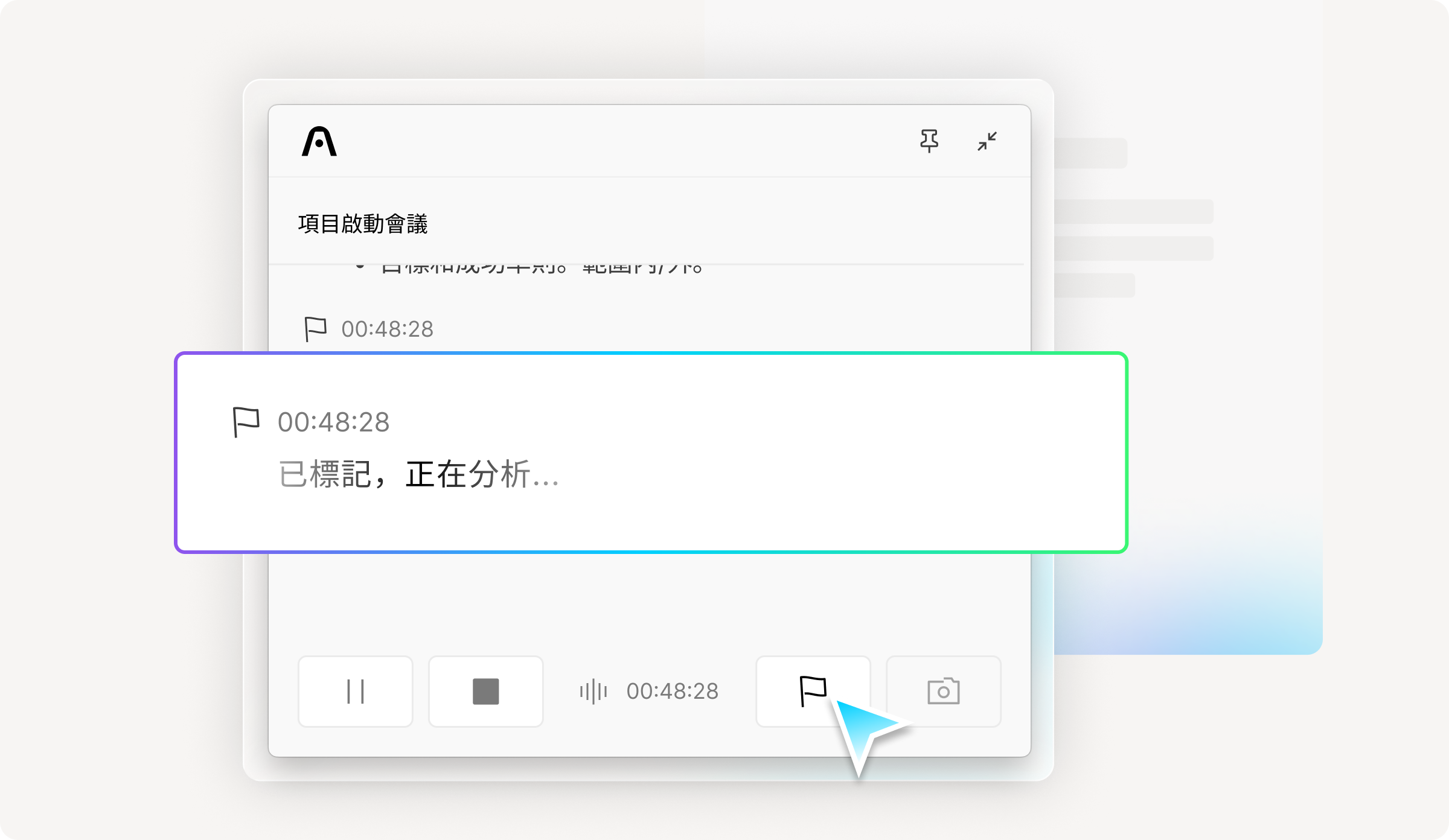Click empty space inside the highlighted gradient card
Screen dimensions: 1449x840
pyautogui.click(x=845, y=453)
